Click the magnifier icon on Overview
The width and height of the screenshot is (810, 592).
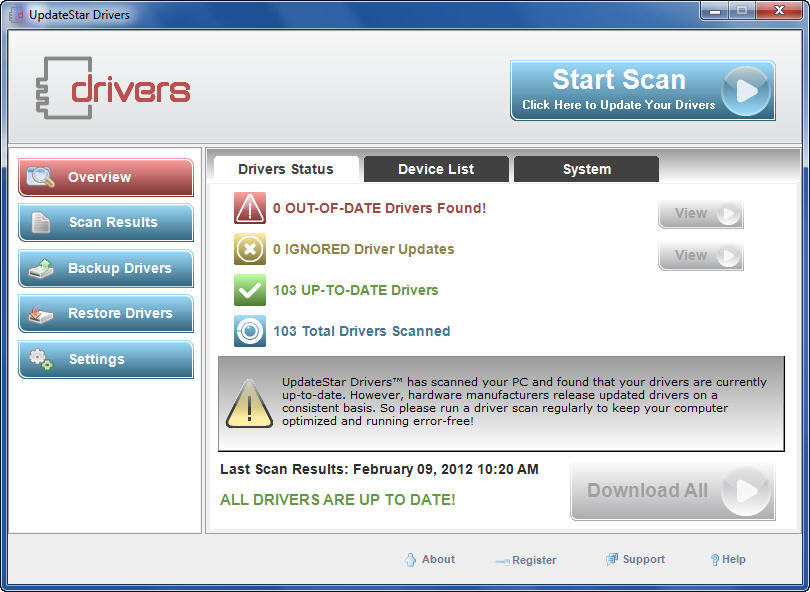click(40, 177)
